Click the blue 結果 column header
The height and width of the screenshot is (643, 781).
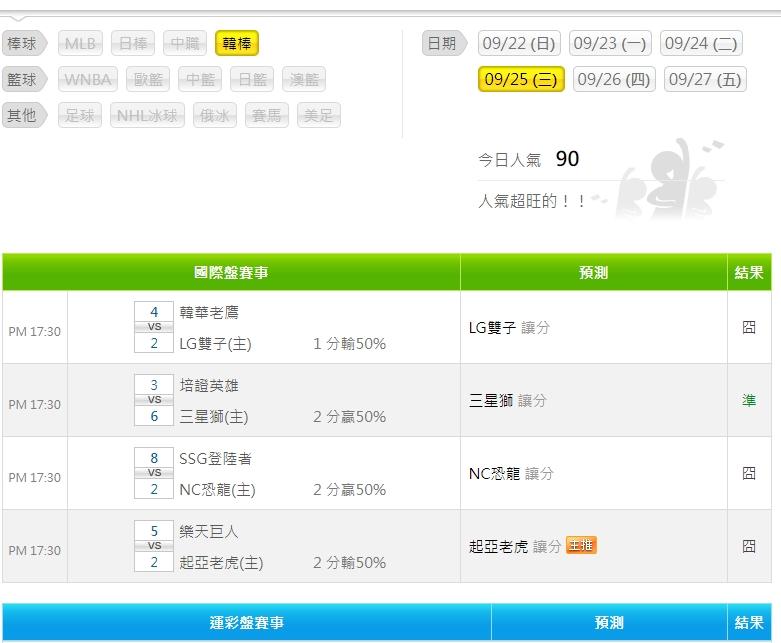[x=749, y=622]
